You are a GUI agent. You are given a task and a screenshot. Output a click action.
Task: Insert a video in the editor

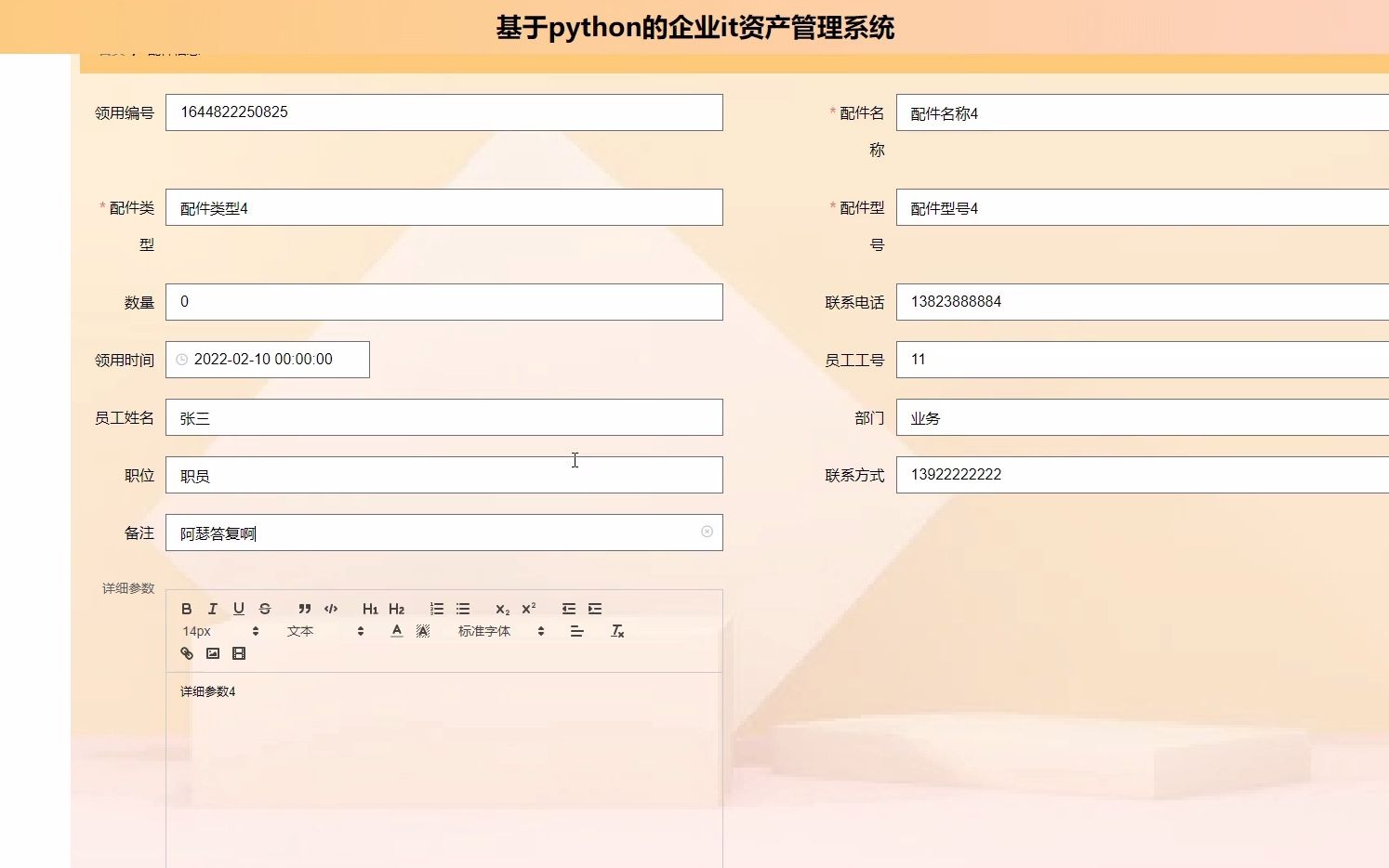[239, 653]
